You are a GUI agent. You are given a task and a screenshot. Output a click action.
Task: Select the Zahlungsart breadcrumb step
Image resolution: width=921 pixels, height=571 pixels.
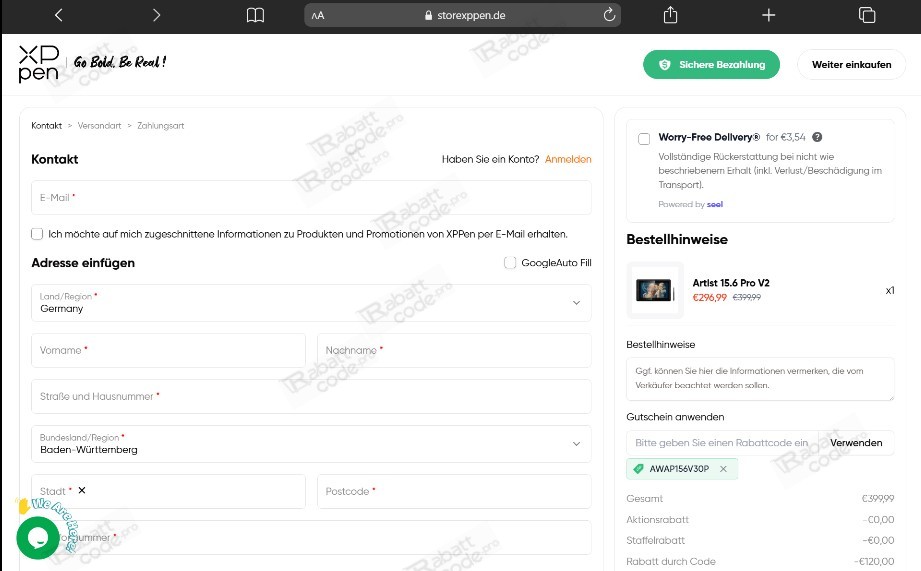160,126
